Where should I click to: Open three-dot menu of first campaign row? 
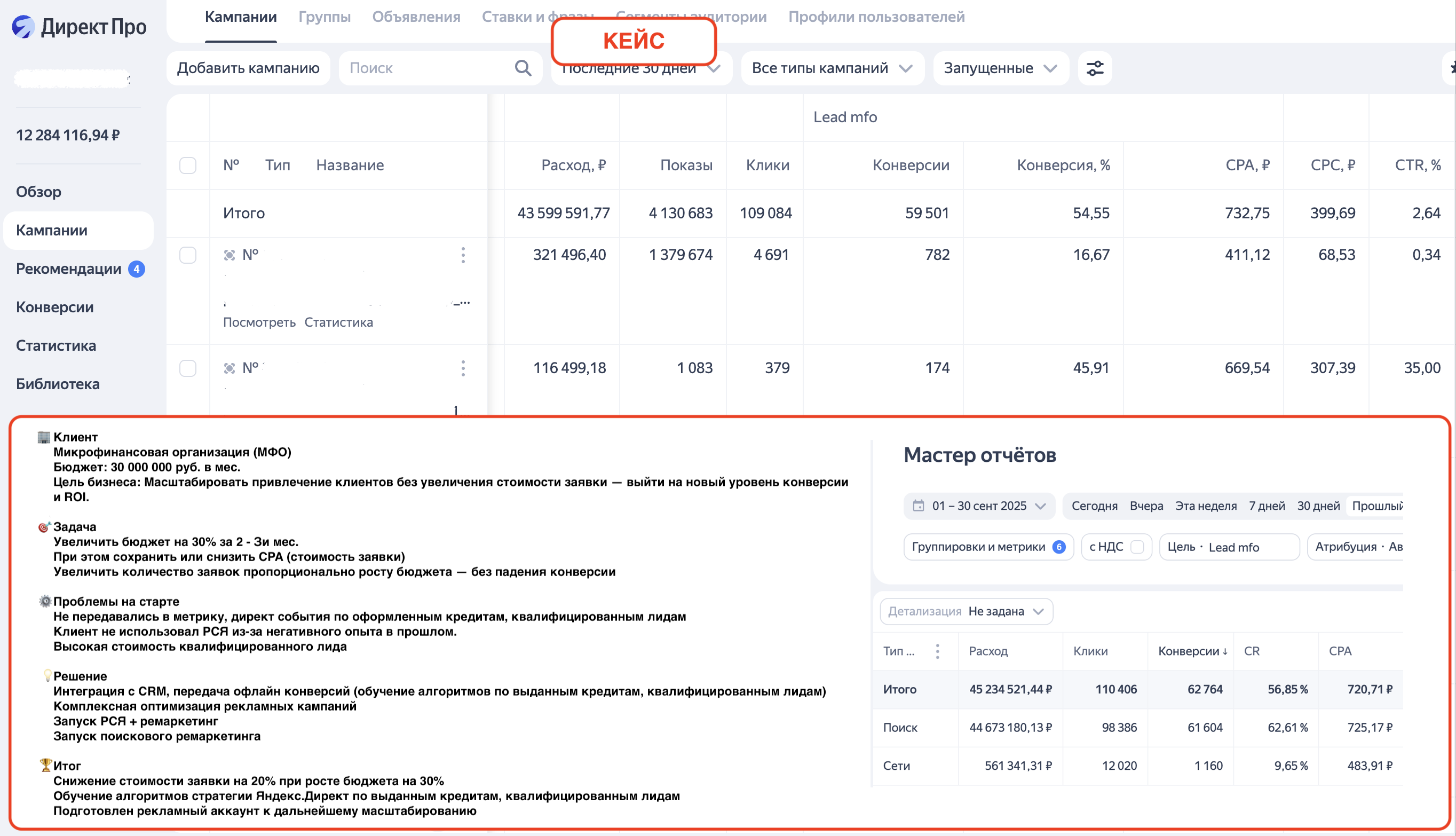[x=463, y=255]
